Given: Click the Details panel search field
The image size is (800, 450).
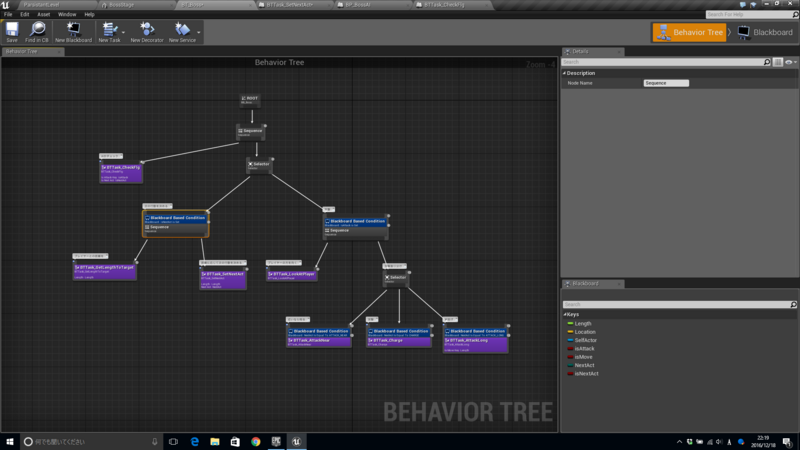Looking at the screenshot, I should click(x=662, y=62).
